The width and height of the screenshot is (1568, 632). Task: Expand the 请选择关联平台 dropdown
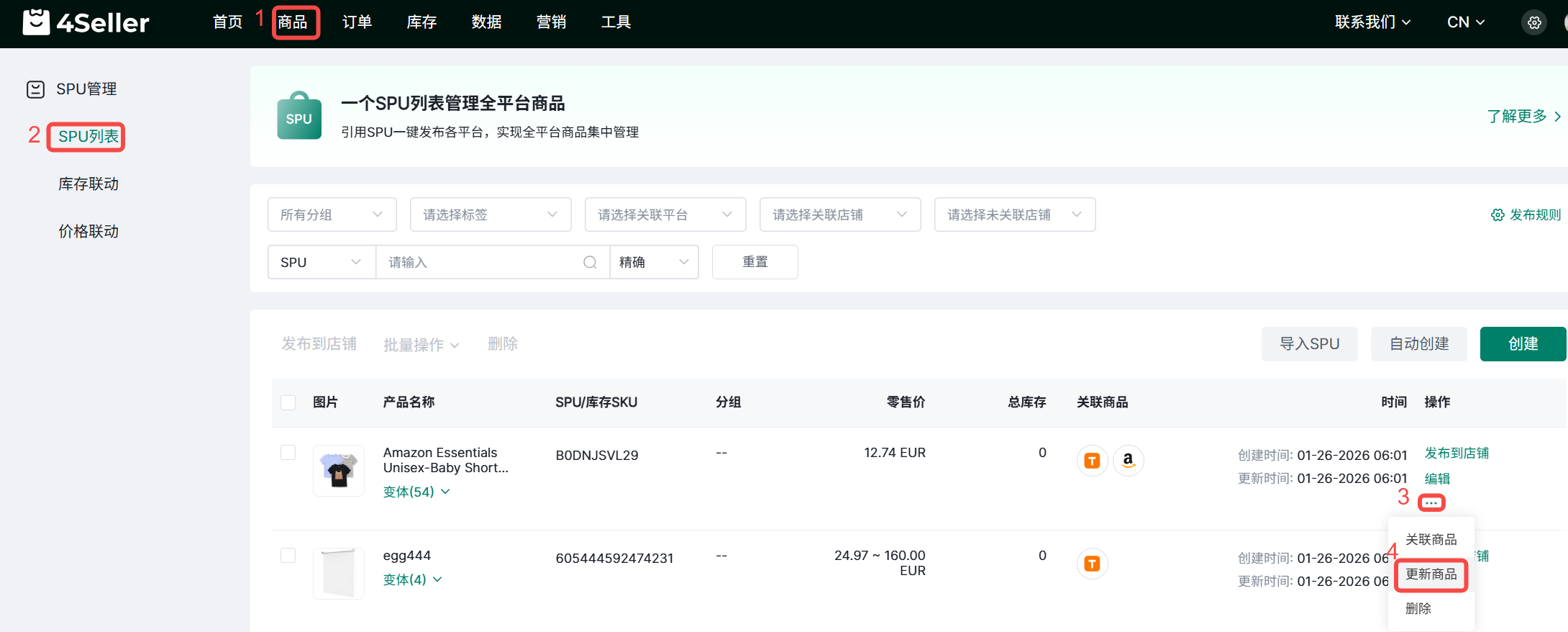(x=665, y=215)
